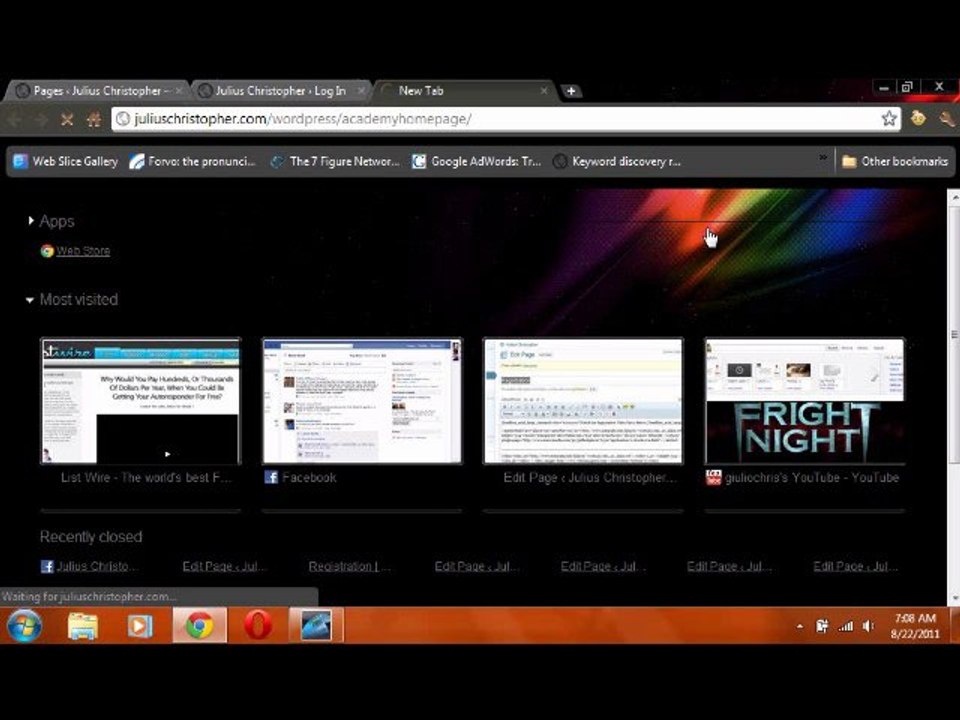Click the giuliochris's YouTube title link

(812, 478)
